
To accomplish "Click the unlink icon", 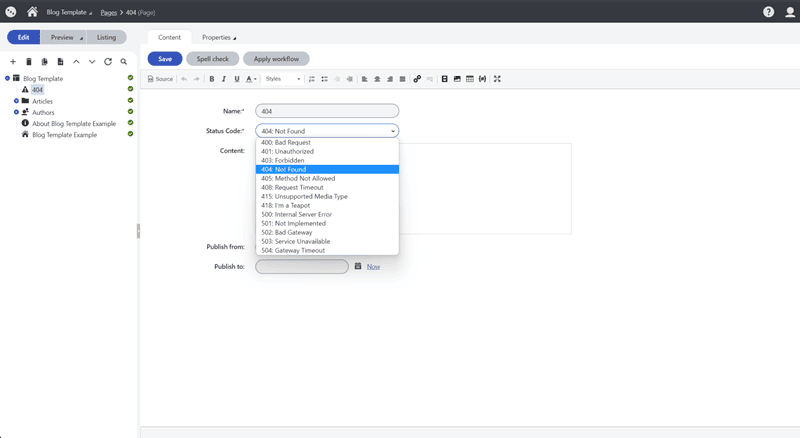I will tap(430, 79).
